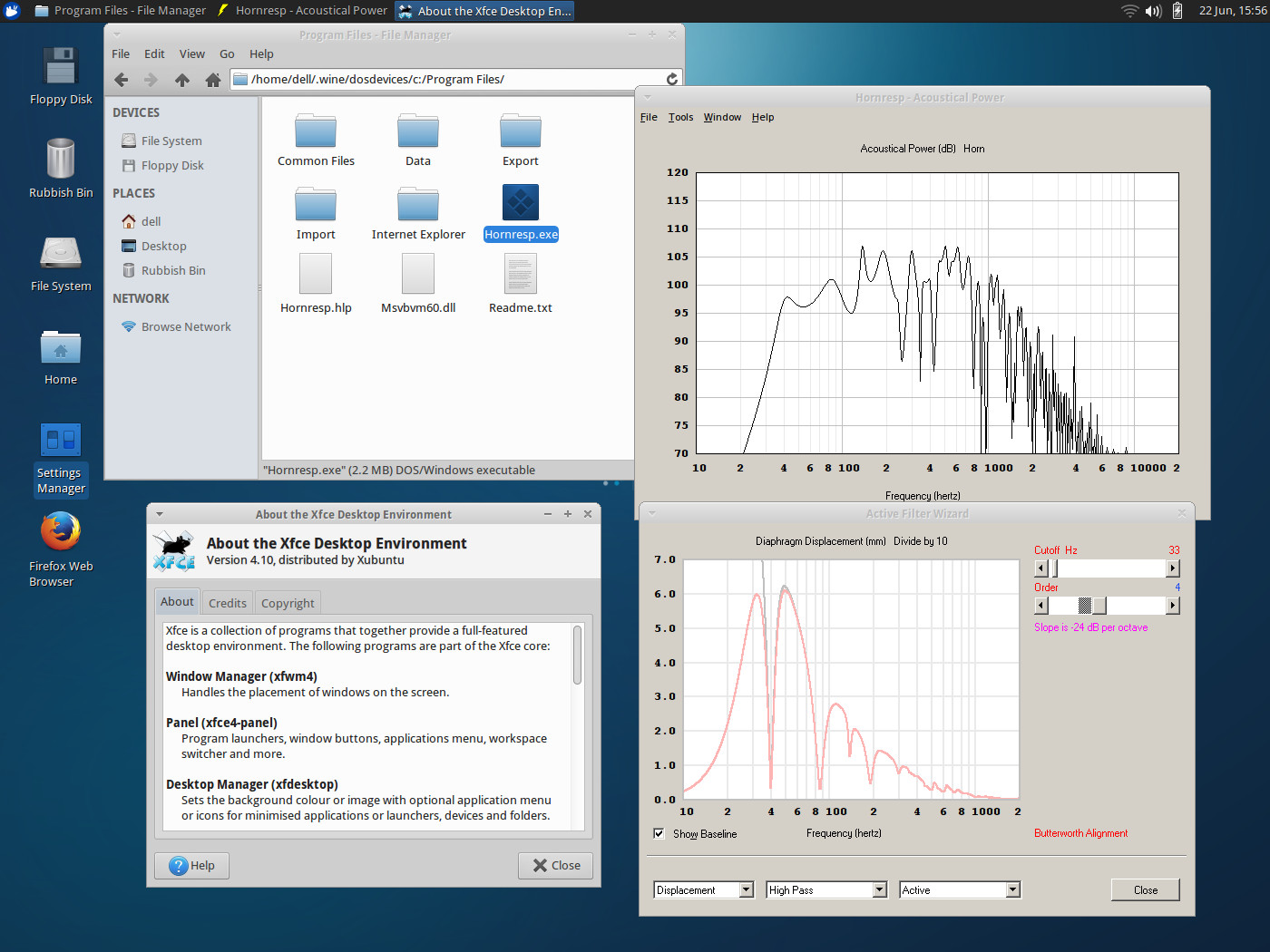Click Close button in About Xfce dialog
Viewport: 1270px width, 952px height.
(x=555, y=866)
